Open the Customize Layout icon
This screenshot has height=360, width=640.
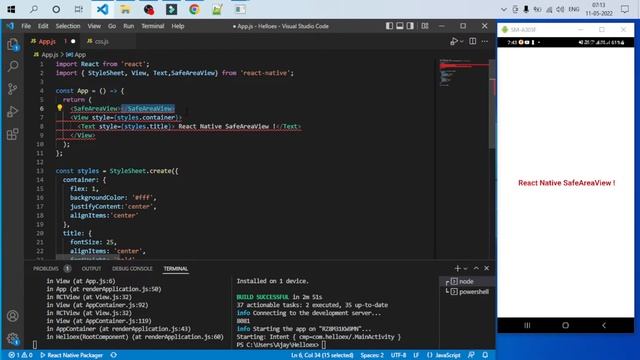pyautogui.click(x=425, y=26)
